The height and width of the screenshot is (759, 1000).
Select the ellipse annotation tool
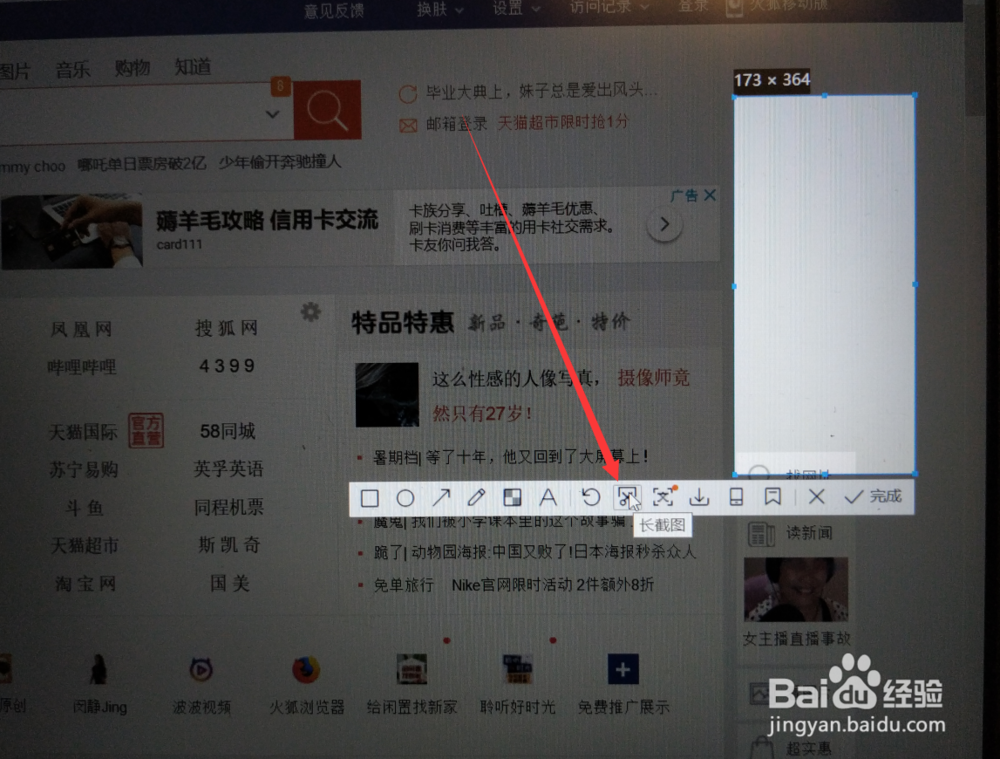click(x=406, y=497)
